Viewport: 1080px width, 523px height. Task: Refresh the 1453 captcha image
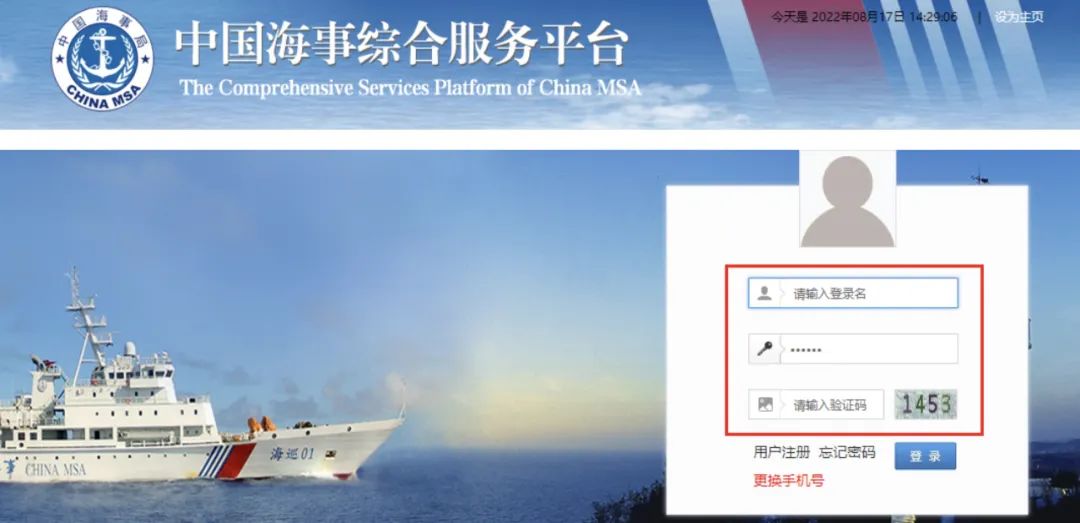[926, 404]
